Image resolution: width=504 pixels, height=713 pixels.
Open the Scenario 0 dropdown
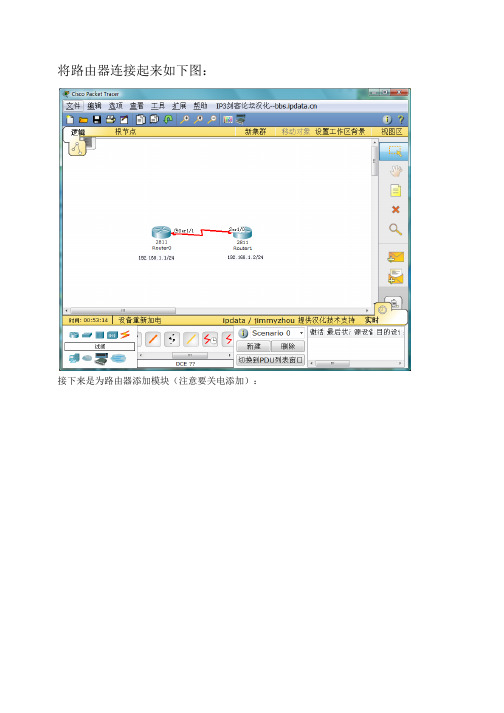(277, 333)
